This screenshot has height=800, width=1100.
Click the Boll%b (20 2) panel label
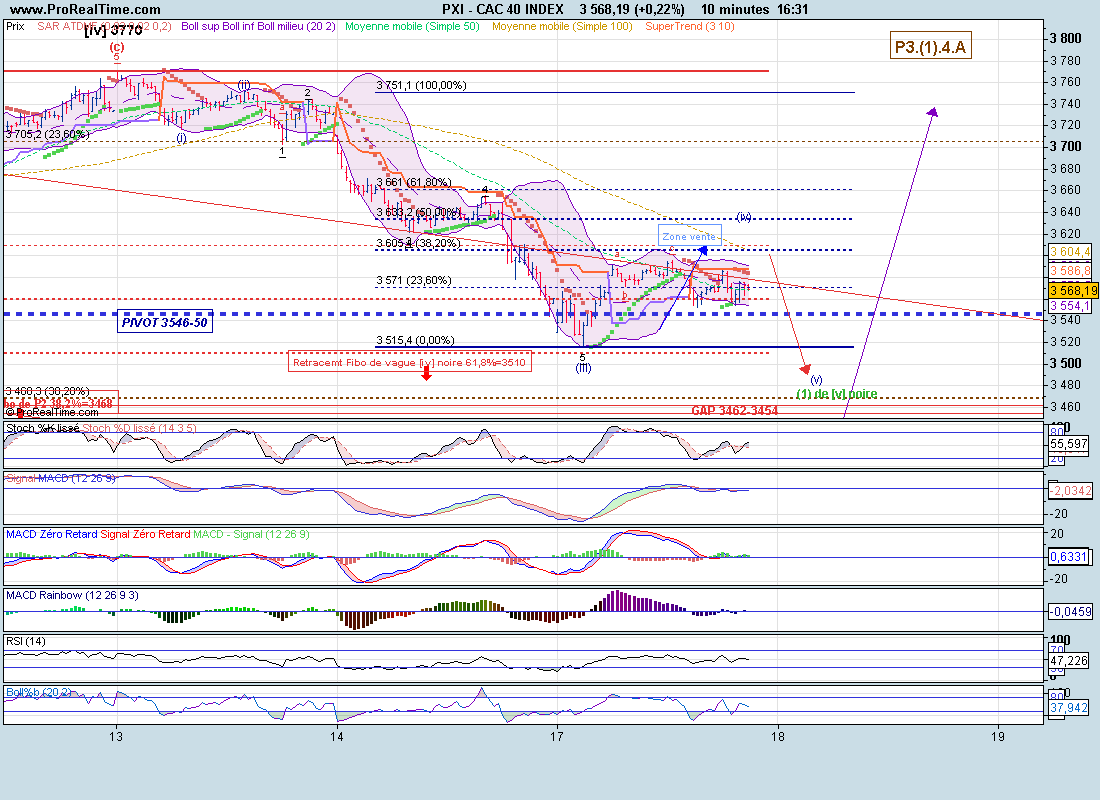point(39,693)
